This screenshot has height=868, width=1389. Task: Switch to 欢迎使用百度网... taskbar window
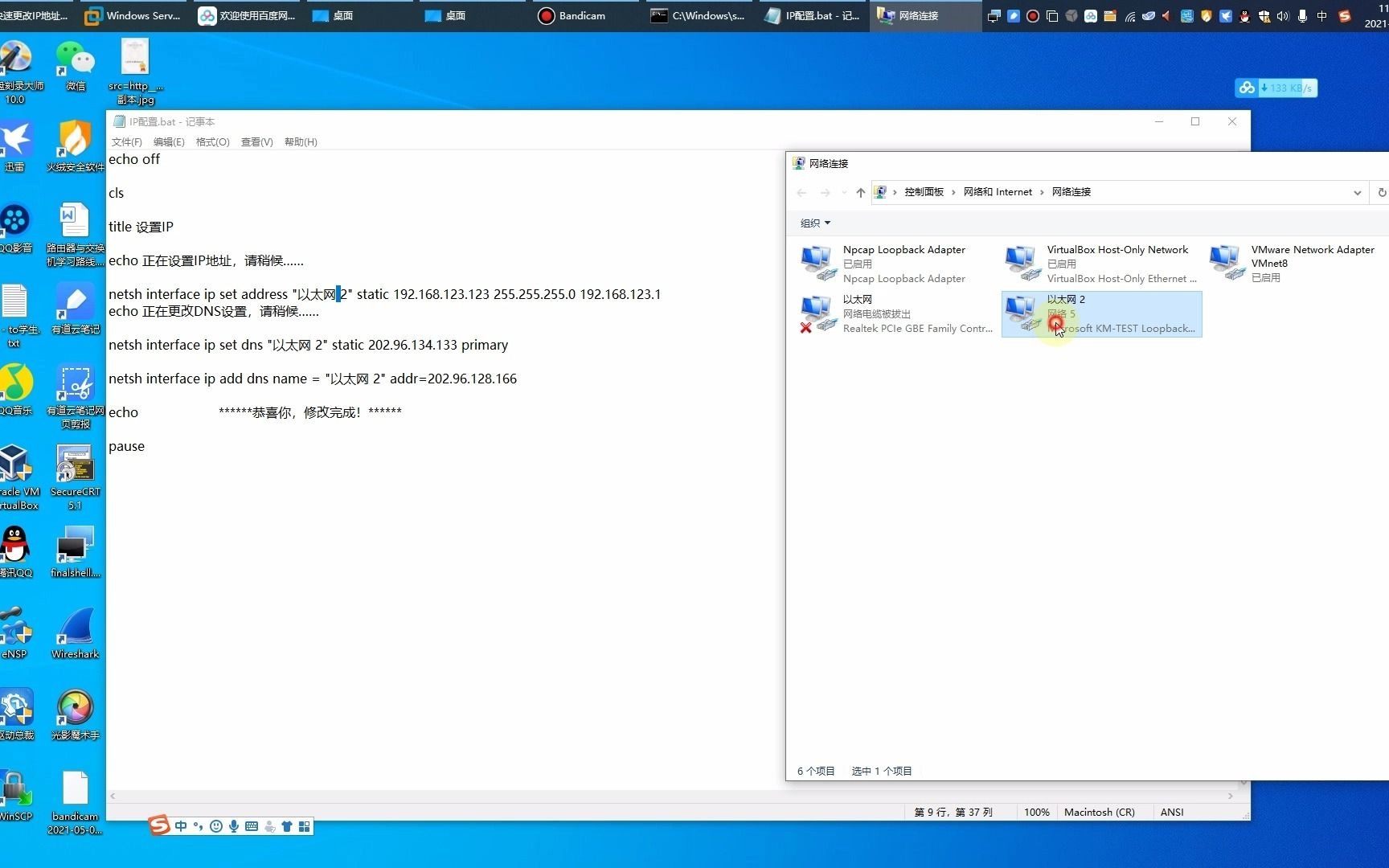(x=248, y=15)
